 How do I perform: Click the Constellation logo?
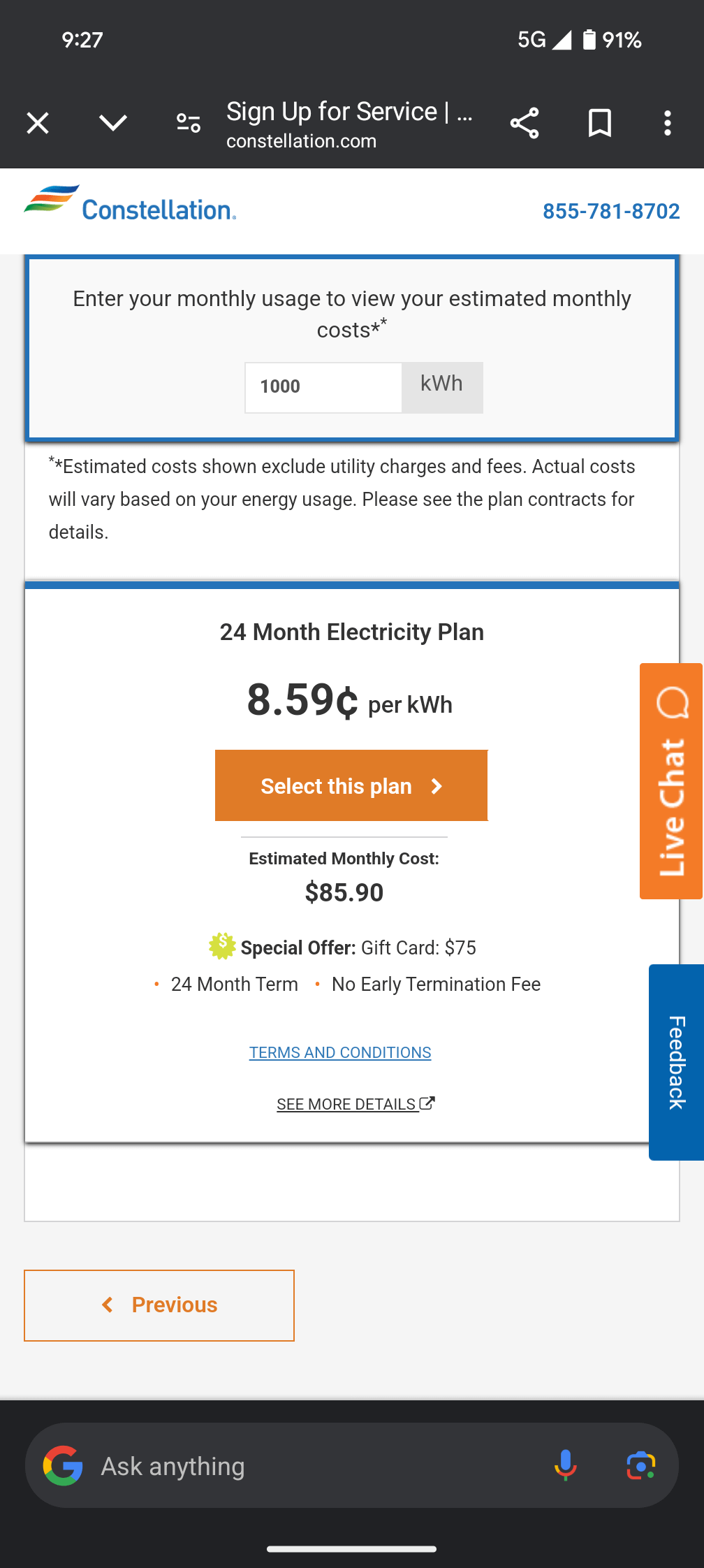coord(130,205)
